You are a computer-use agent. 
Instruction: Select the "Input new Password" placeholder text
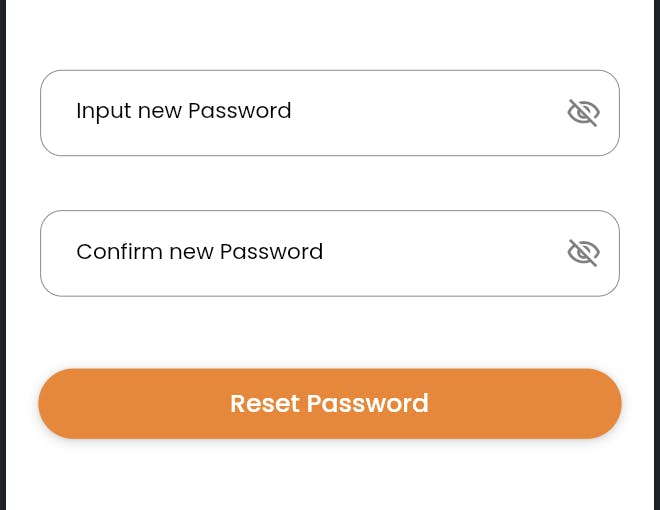coord(184,111)
